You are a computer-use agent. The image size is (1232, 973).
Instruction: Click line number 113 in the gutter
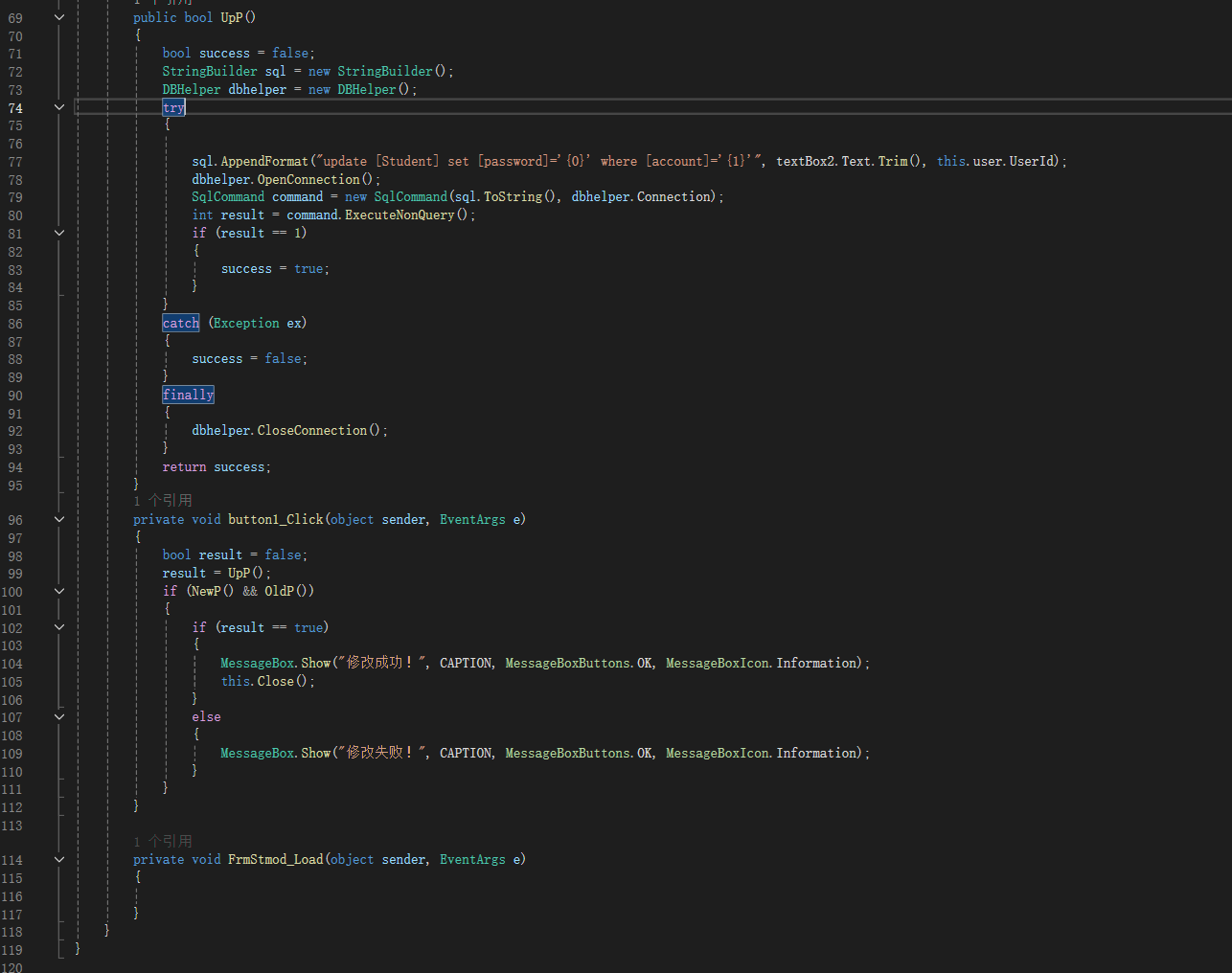tap(11, 826)
